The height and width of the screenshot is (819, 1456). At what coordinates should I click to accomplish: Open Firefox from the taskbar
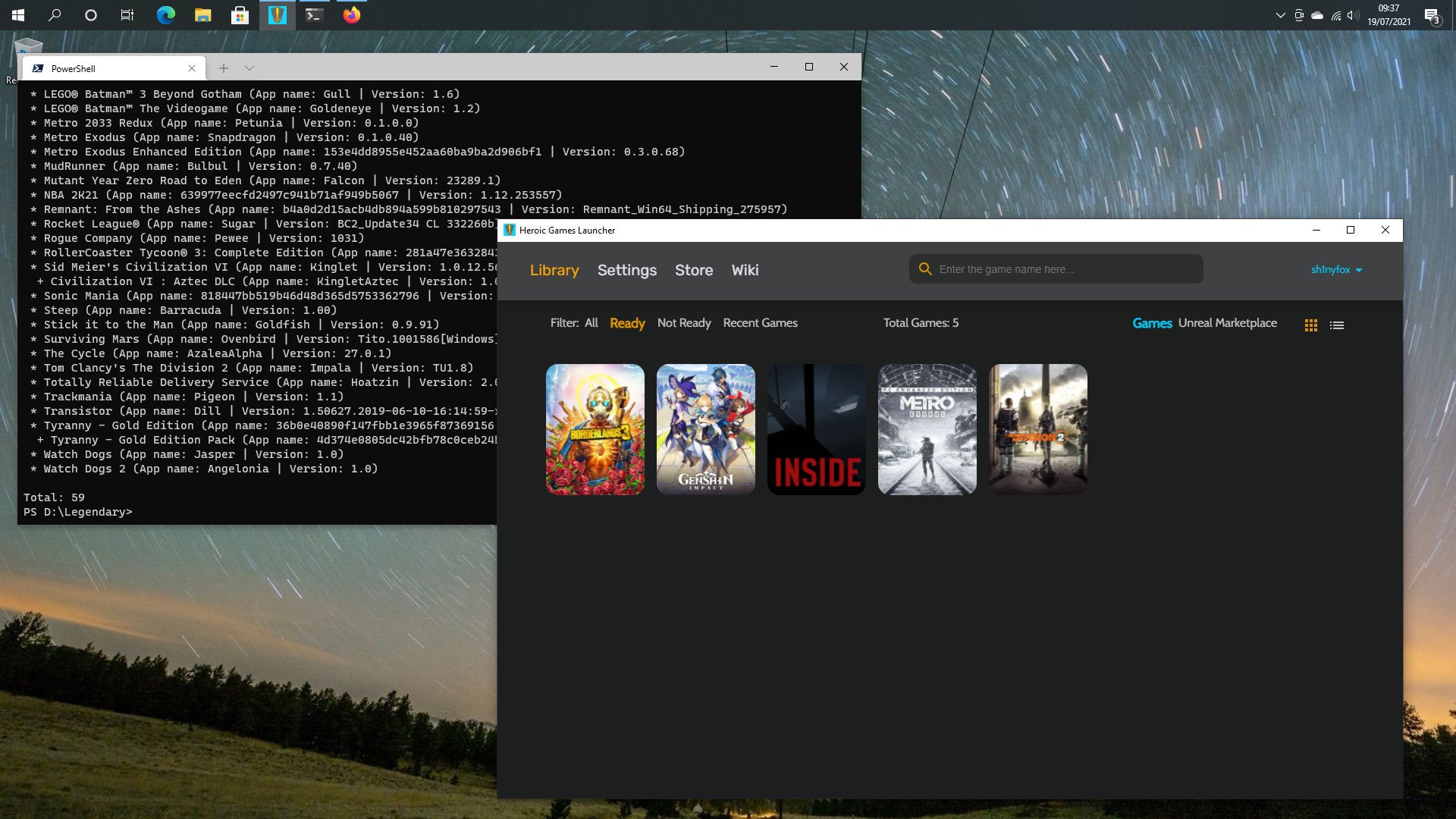[352, 15]
